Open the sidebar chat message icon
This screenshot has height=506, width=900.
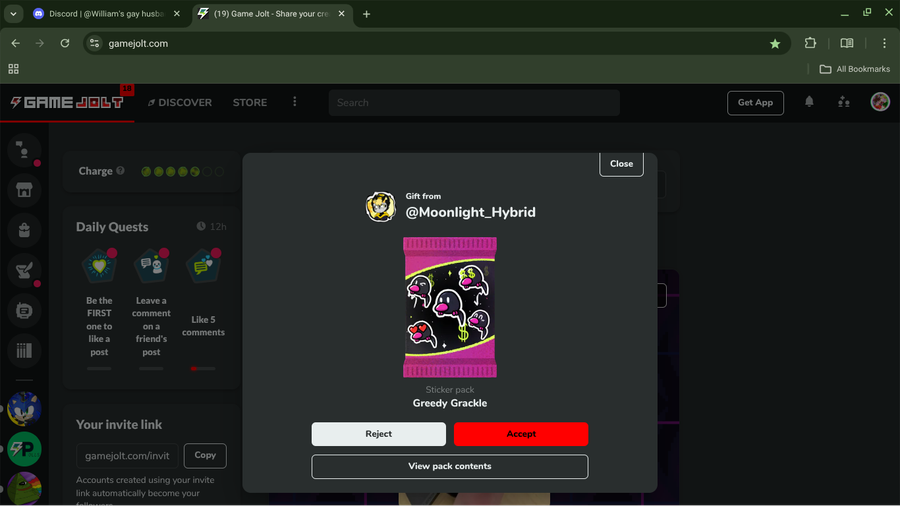coord(24,310)
